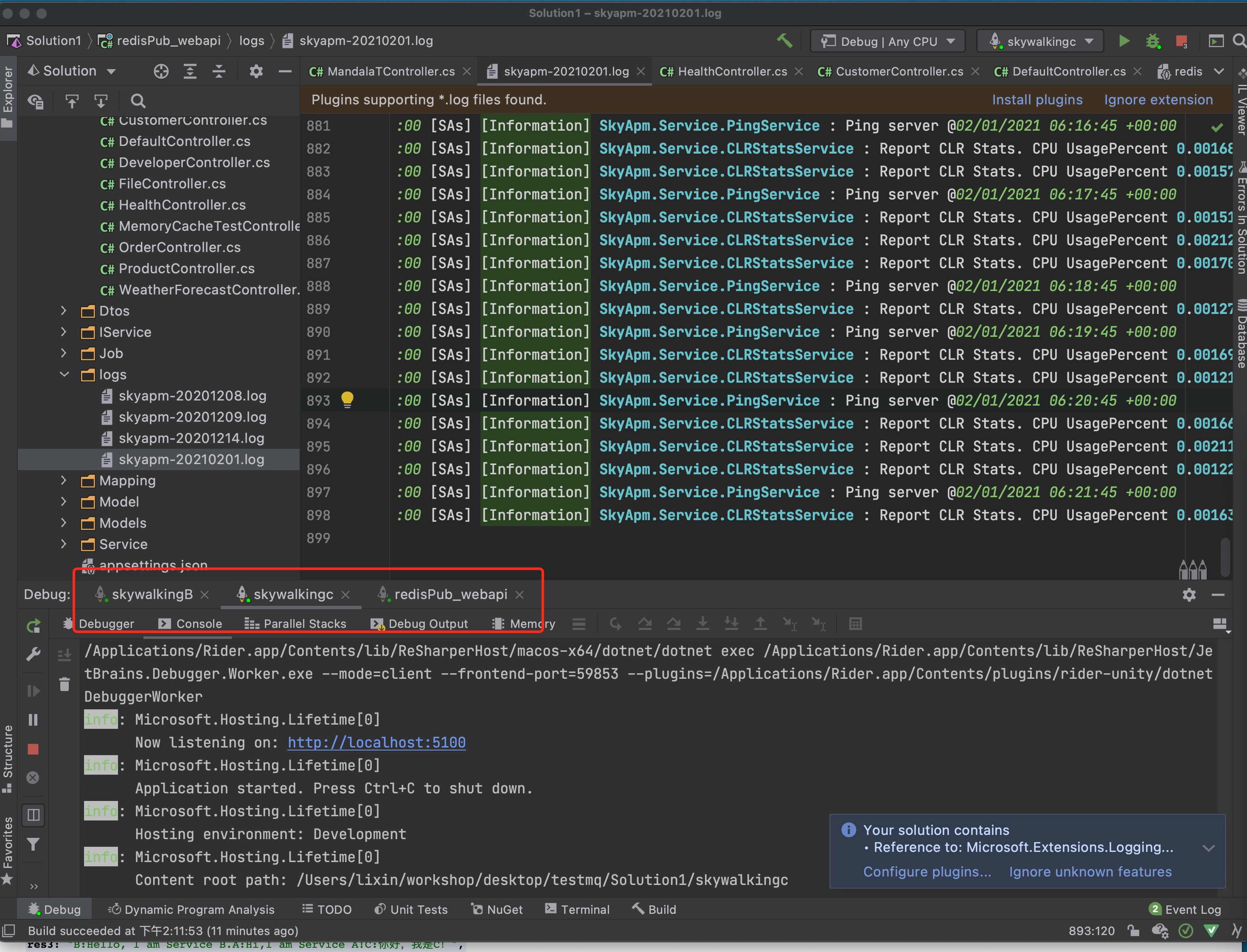Open the Debug Output tab
1247x952 pixels.
point(419,624)
